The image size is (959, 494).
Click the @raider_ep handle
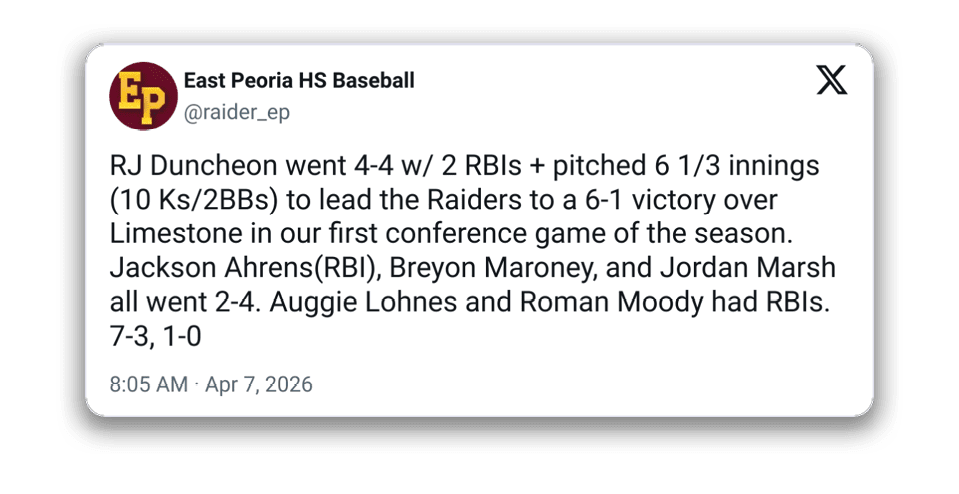coord(237,112)
